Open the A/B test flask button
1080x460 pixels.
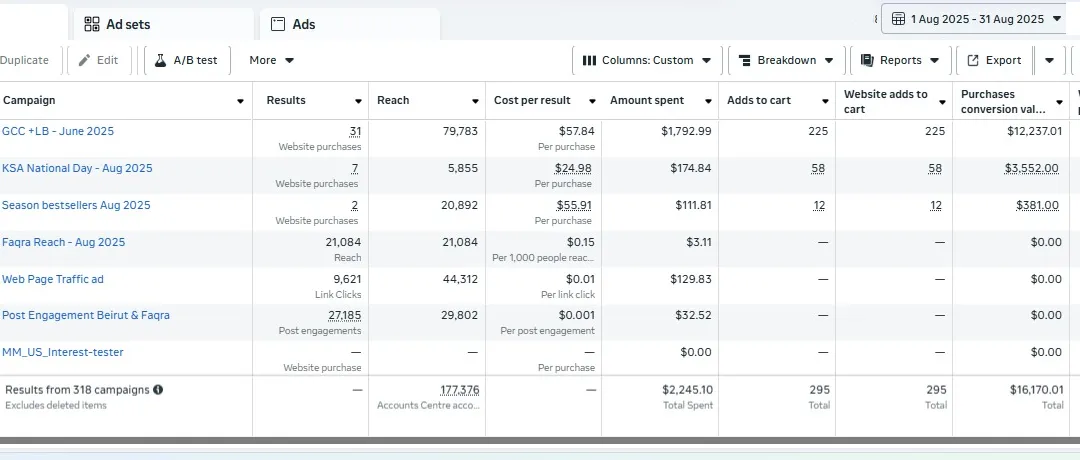point(186,60)
